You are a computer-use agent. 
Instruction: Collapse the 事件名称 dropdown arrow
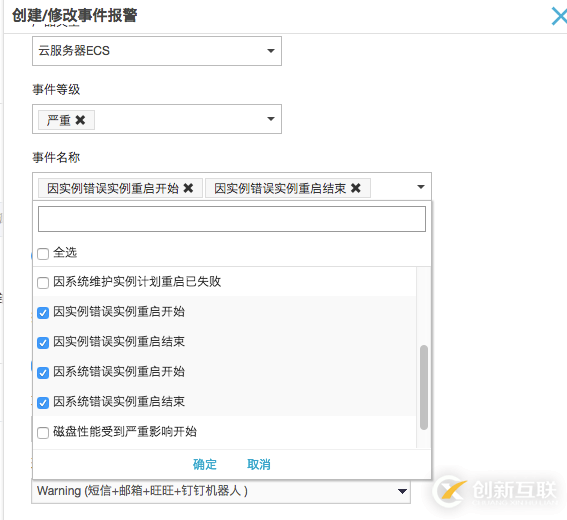pos(421,187)
